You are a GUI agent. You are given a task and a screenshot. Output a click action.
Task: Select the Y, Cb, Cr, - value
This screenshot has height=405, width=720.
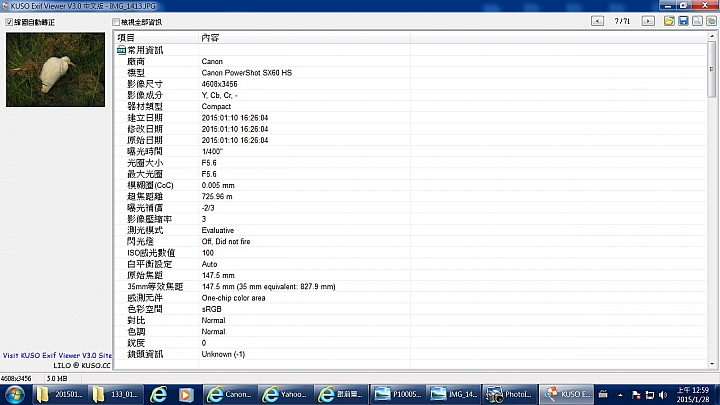[219, 95]
